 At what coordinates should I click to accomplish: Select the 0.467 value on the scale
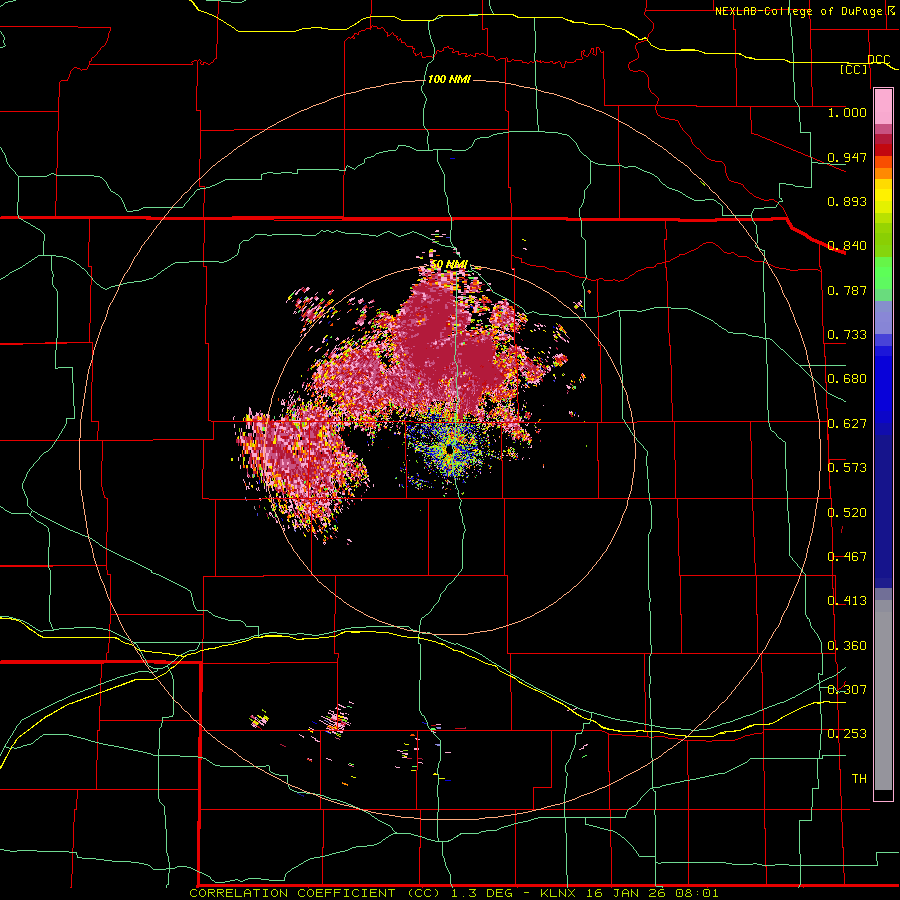(847, 557)
